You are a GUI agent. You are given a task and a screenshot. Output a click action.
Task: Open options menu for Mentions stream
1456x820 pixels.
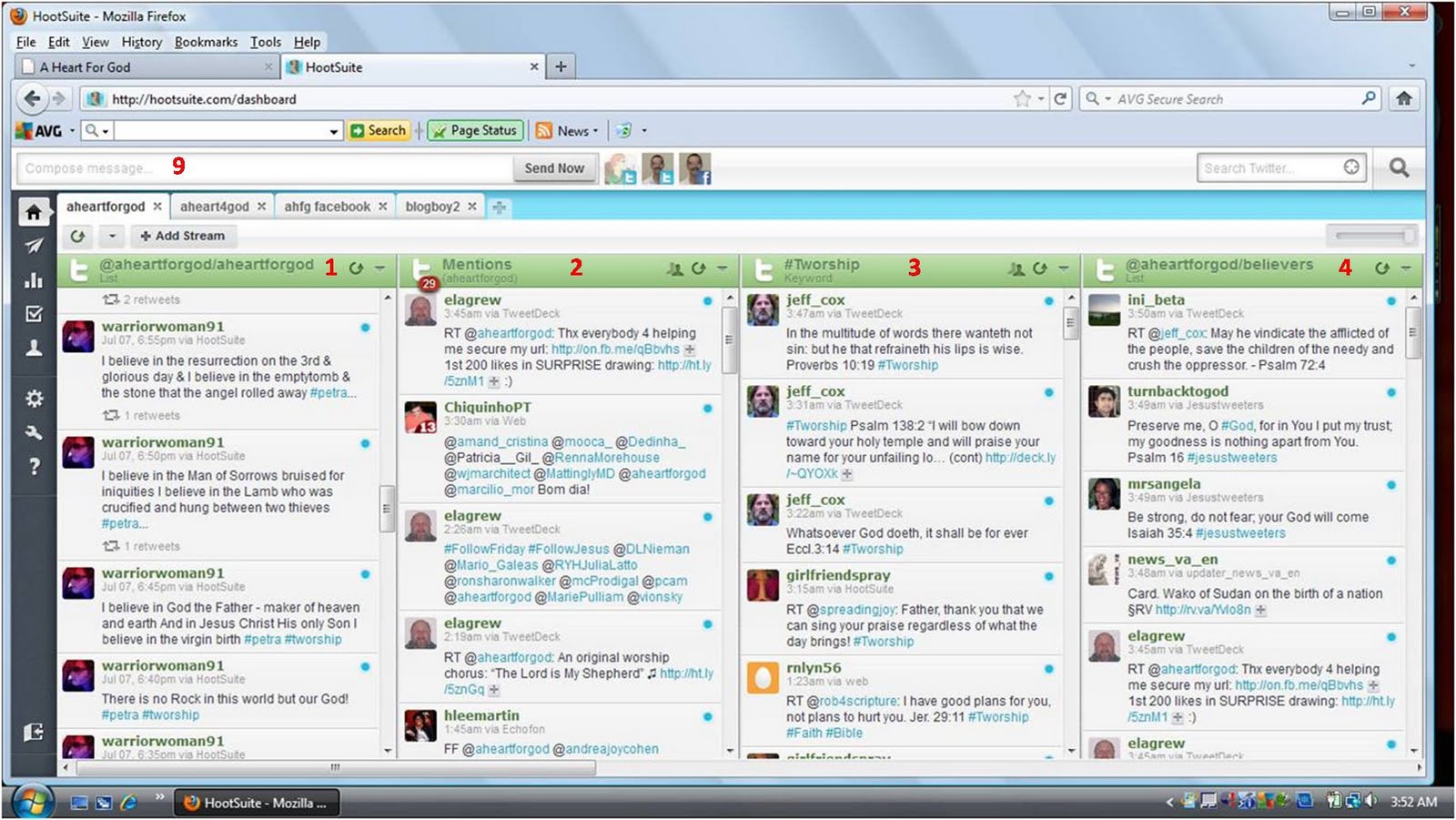tap(722, 268)
